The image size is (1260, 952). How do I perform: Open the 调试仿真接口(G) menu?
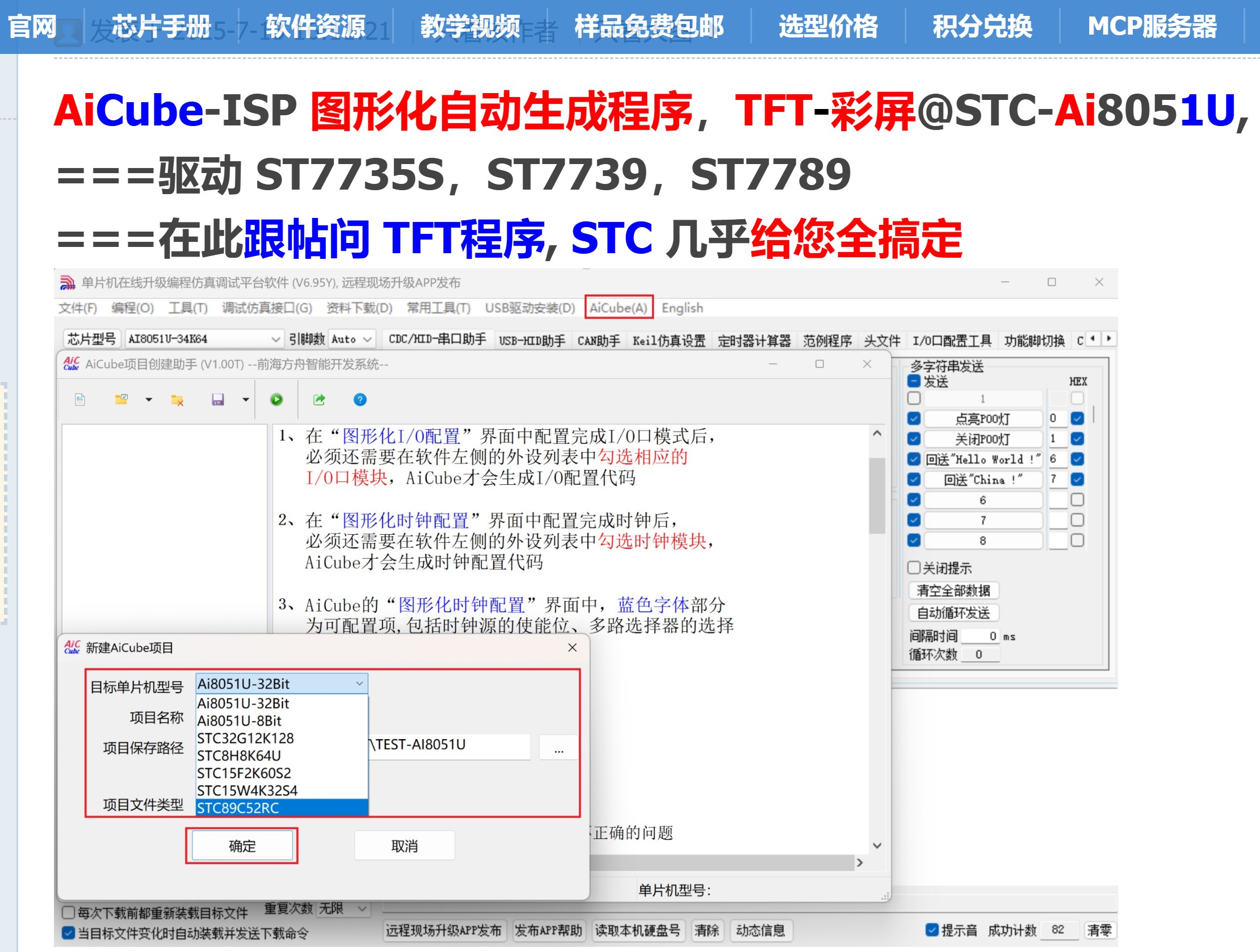267,308
